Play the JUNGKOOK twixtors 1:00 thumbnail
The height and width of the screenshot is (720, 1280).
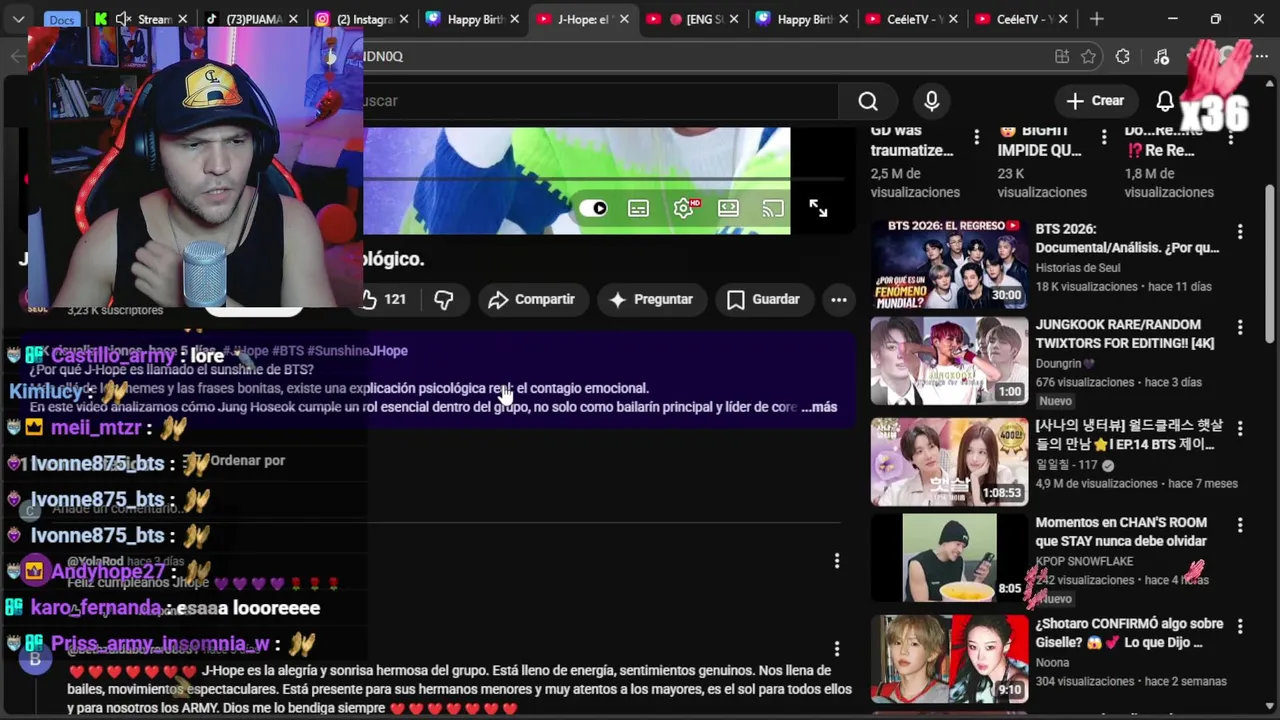949,361
